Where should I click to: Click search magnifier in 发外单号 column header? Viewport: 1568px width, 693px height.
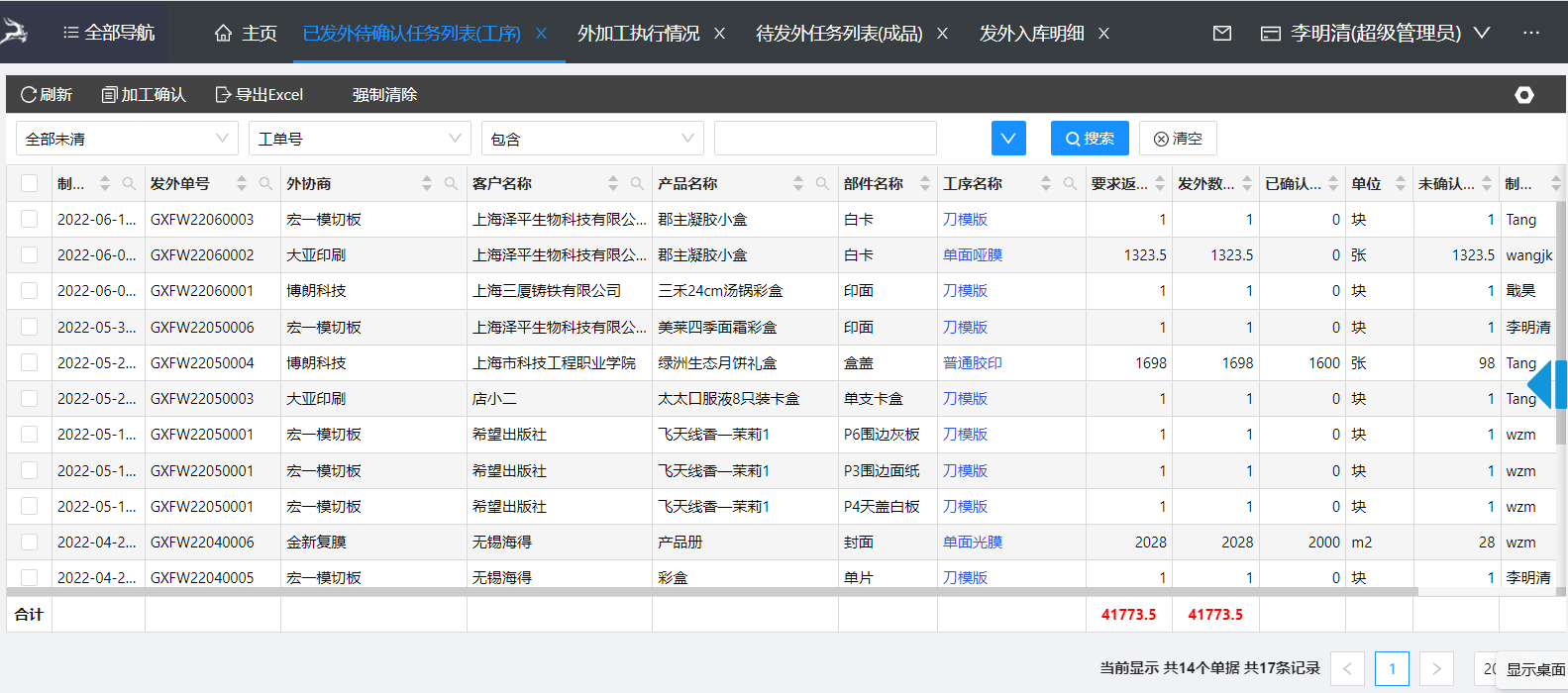point(265,184)
